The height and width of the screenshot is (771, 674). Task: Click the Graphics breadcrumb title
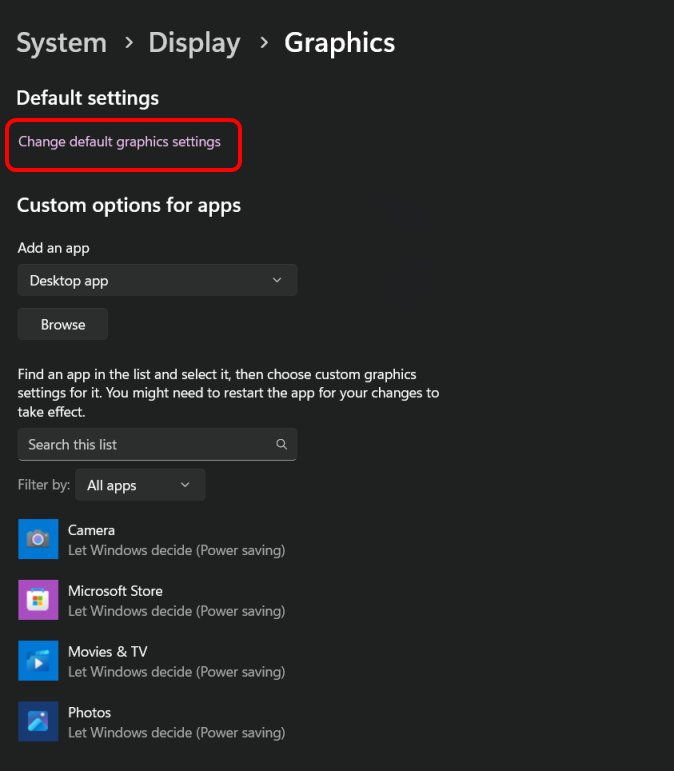(339, 43)
